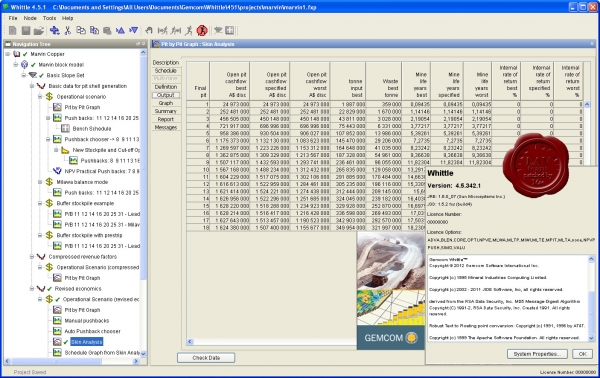Collapse the Revised economics node

tap(32, 289)
